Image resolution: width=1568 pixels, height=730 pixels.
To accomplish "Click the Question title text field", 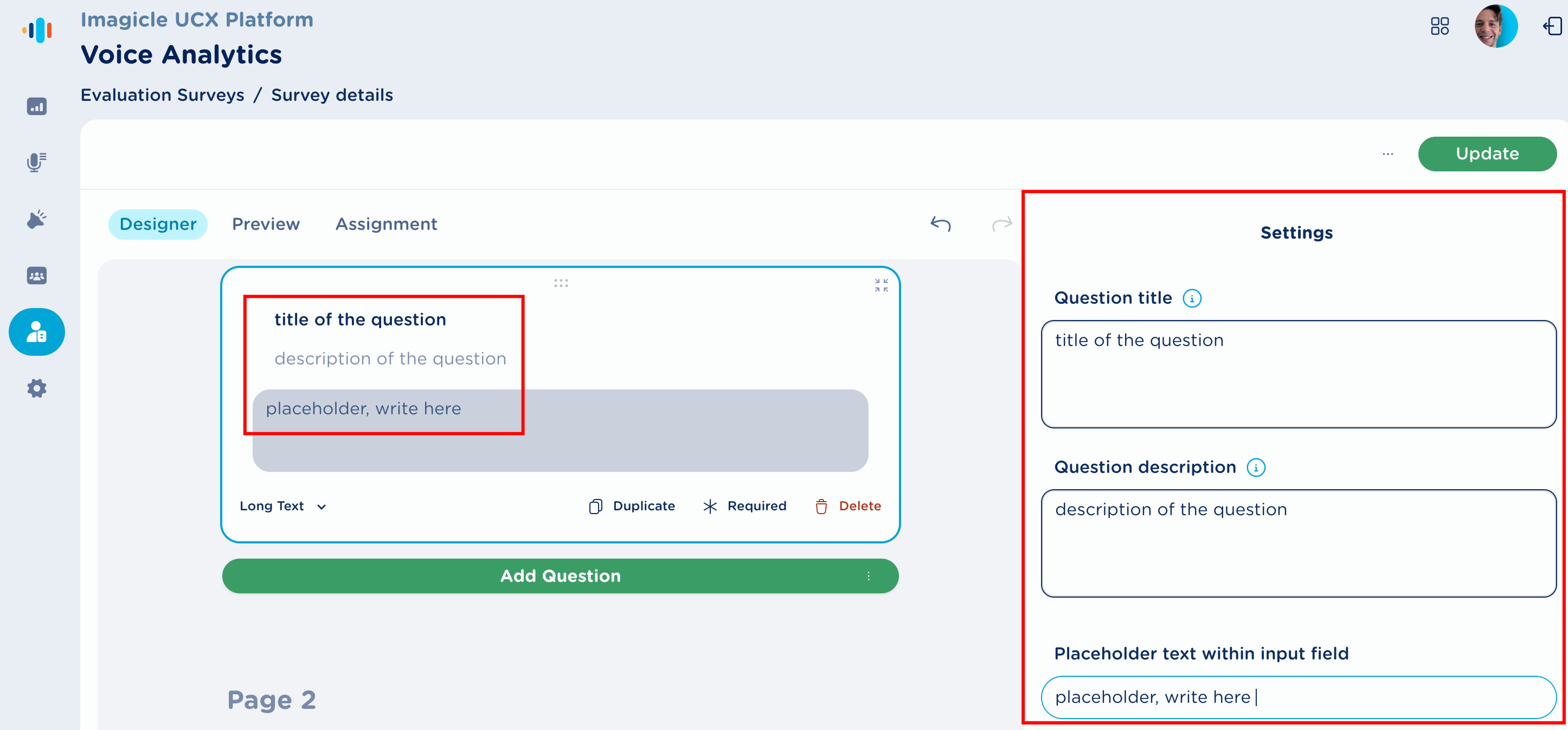I will coord(1299,374).
